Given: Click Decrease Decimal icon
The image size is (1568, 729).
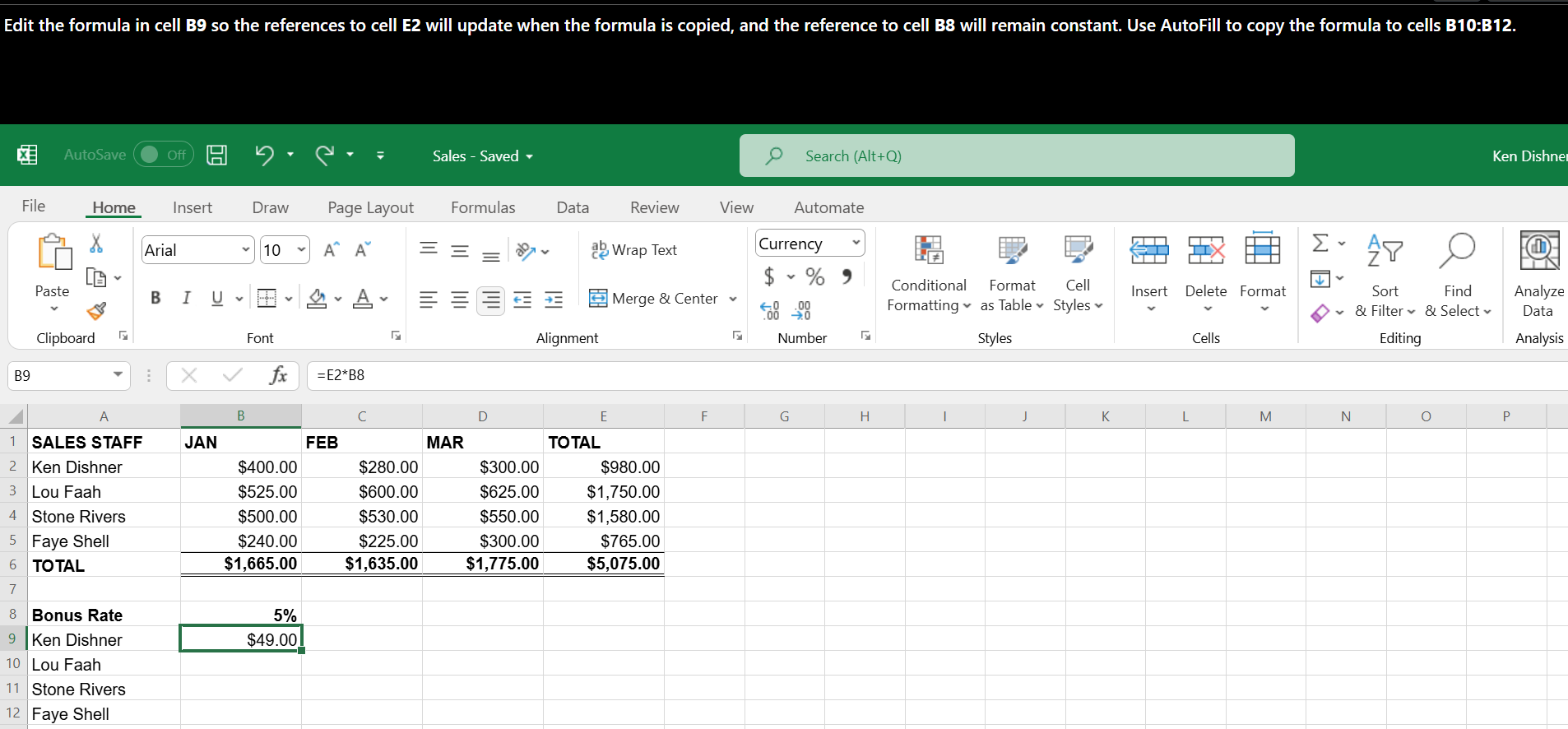Looking at the screenshot, I should pos(801,310).
